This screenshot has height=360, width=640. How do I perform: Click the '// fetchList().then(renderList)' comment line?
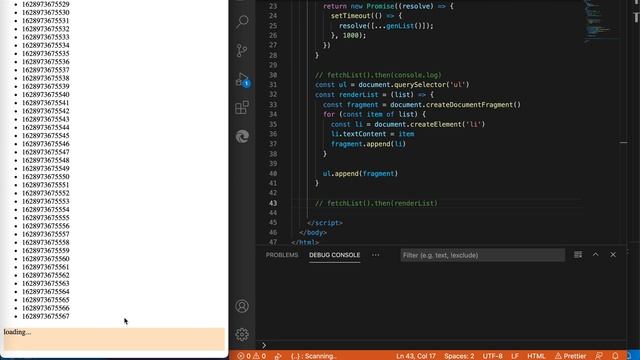coord(376,203)
